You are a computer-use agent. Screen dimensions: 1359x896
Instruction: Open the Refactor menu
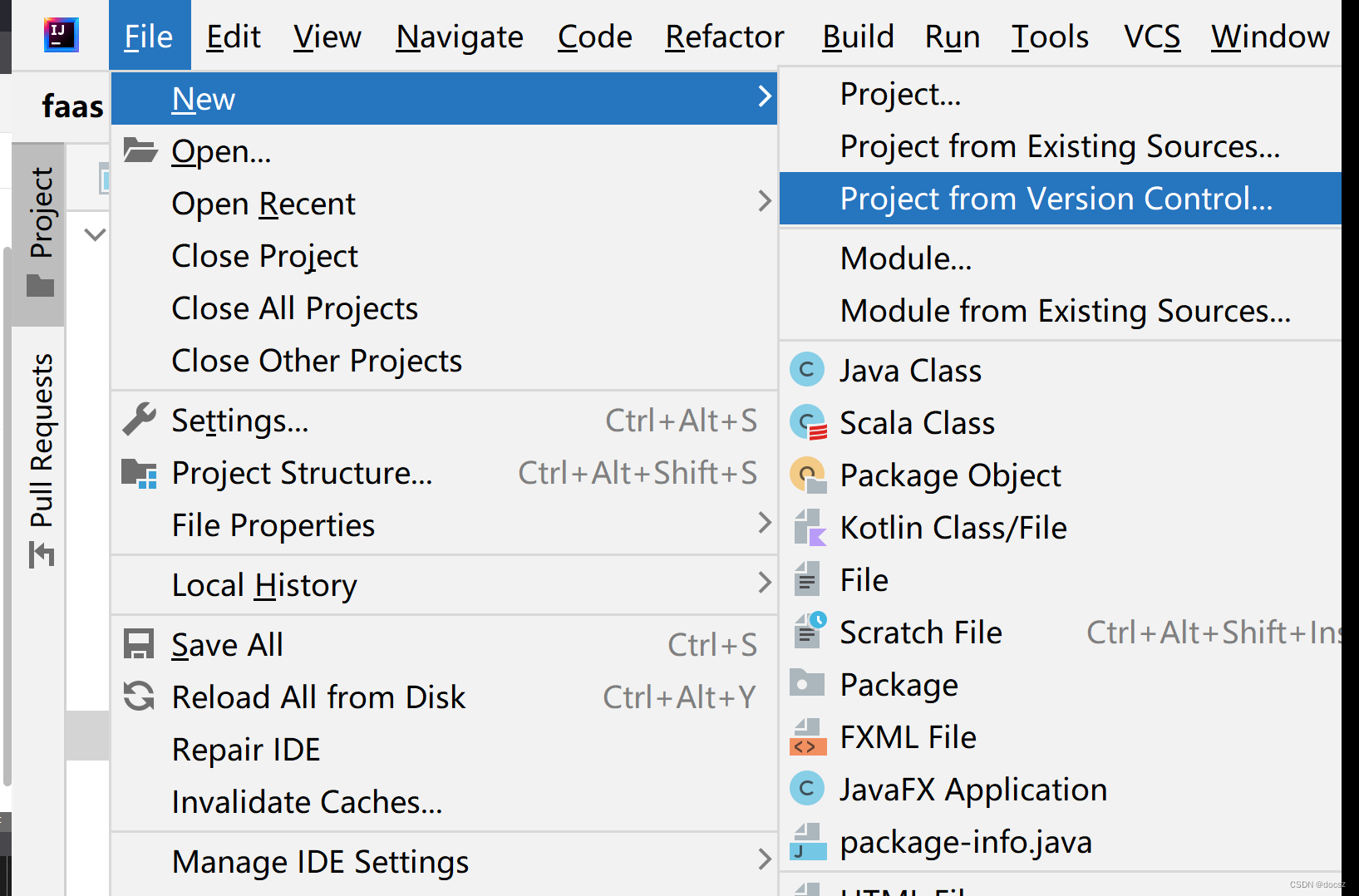point(724,37)
